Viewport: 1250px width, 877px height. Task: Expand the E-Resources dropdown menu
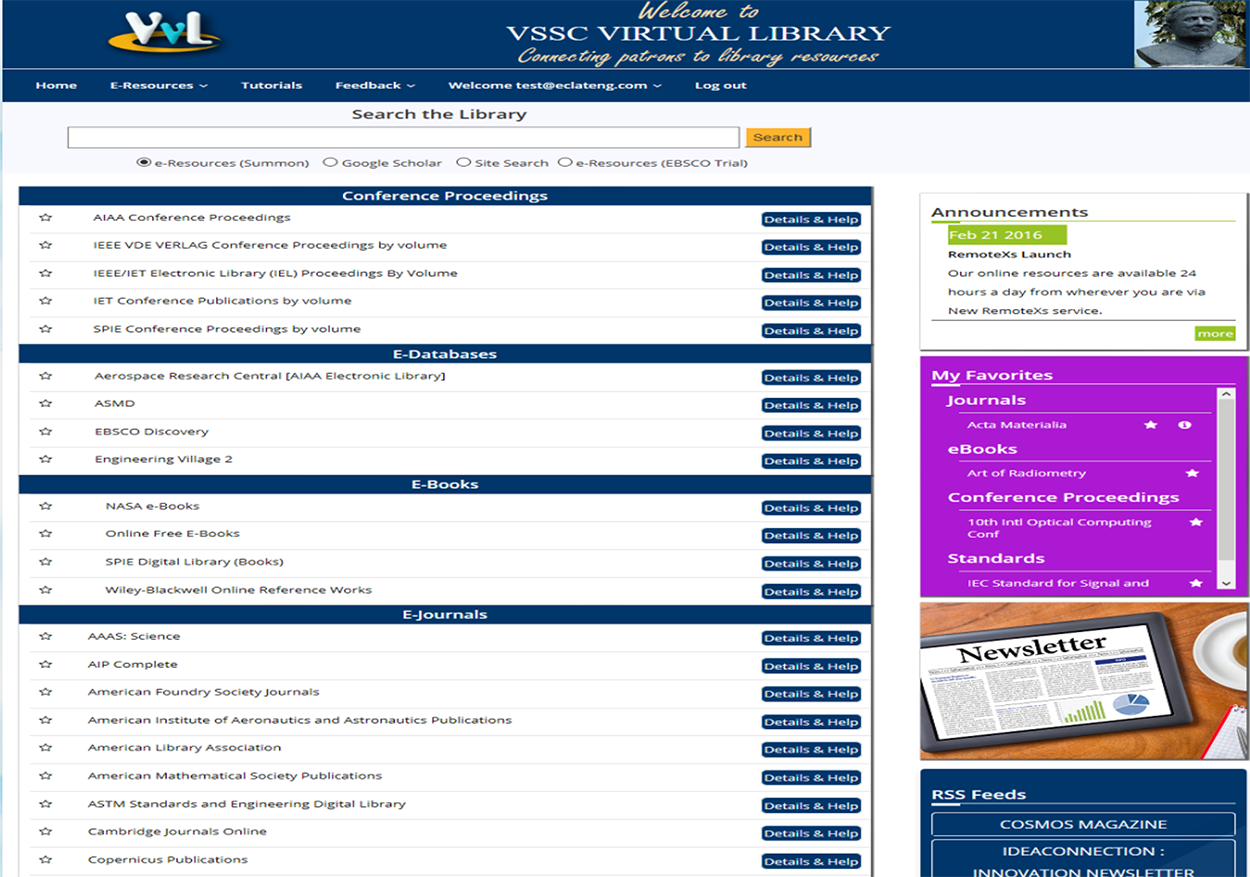[x=158, y=85]
